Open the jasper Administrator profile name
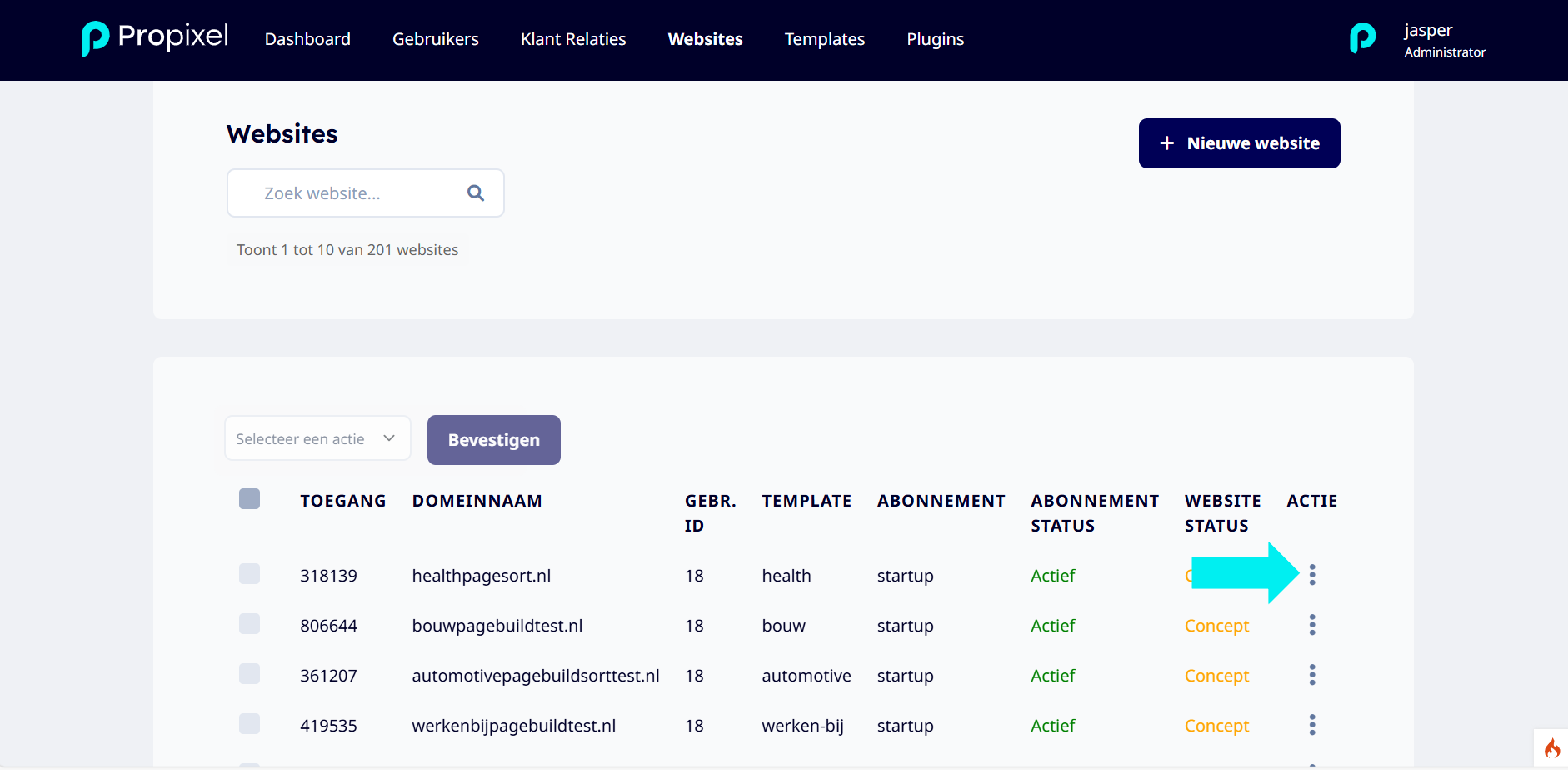The image size is (1568, 770). point(1445,40)
